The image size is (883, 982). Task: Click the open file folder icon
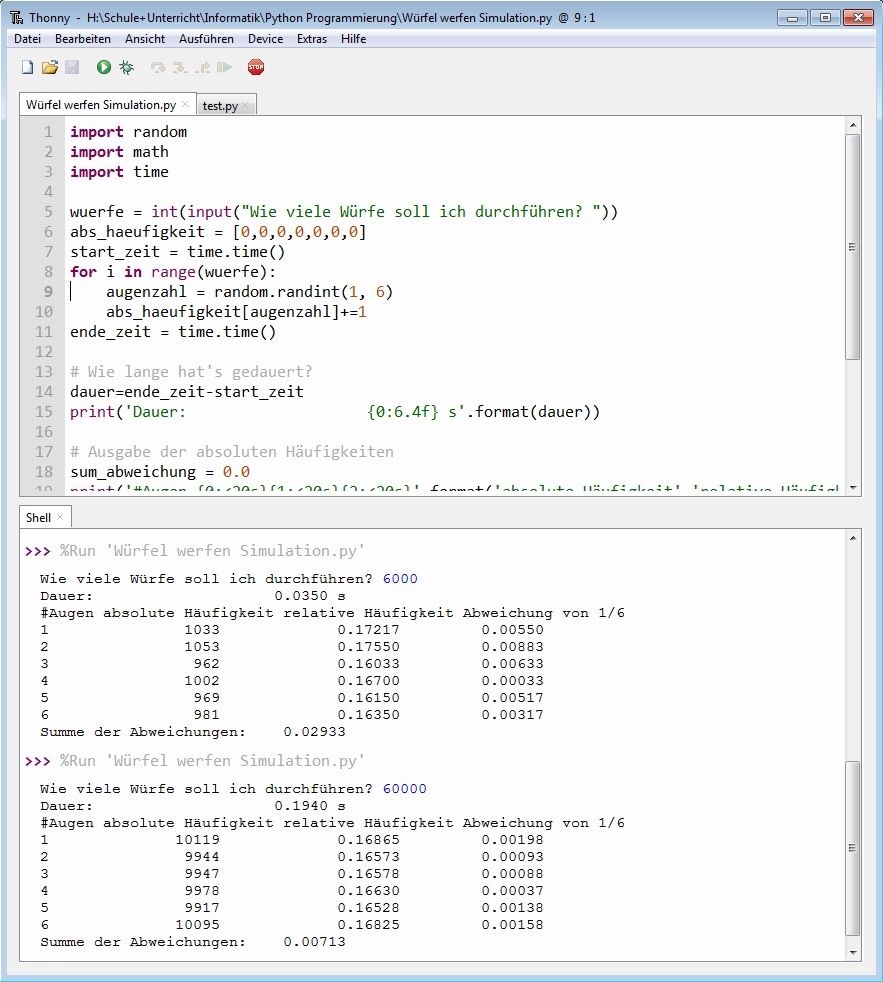point(50,68)
